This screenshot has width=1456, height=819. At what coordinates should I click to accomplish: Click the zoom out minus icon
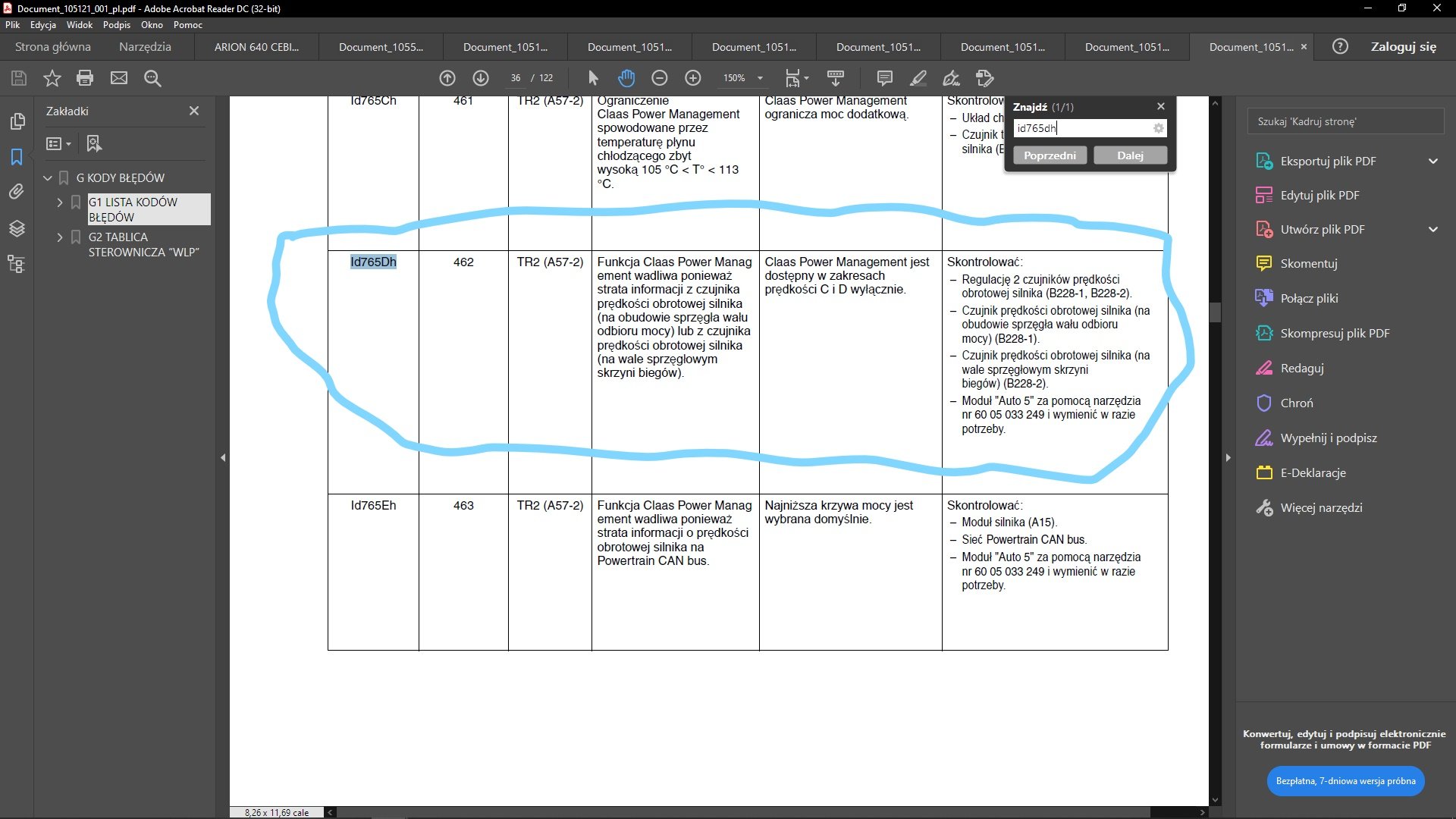pos(660,78)
